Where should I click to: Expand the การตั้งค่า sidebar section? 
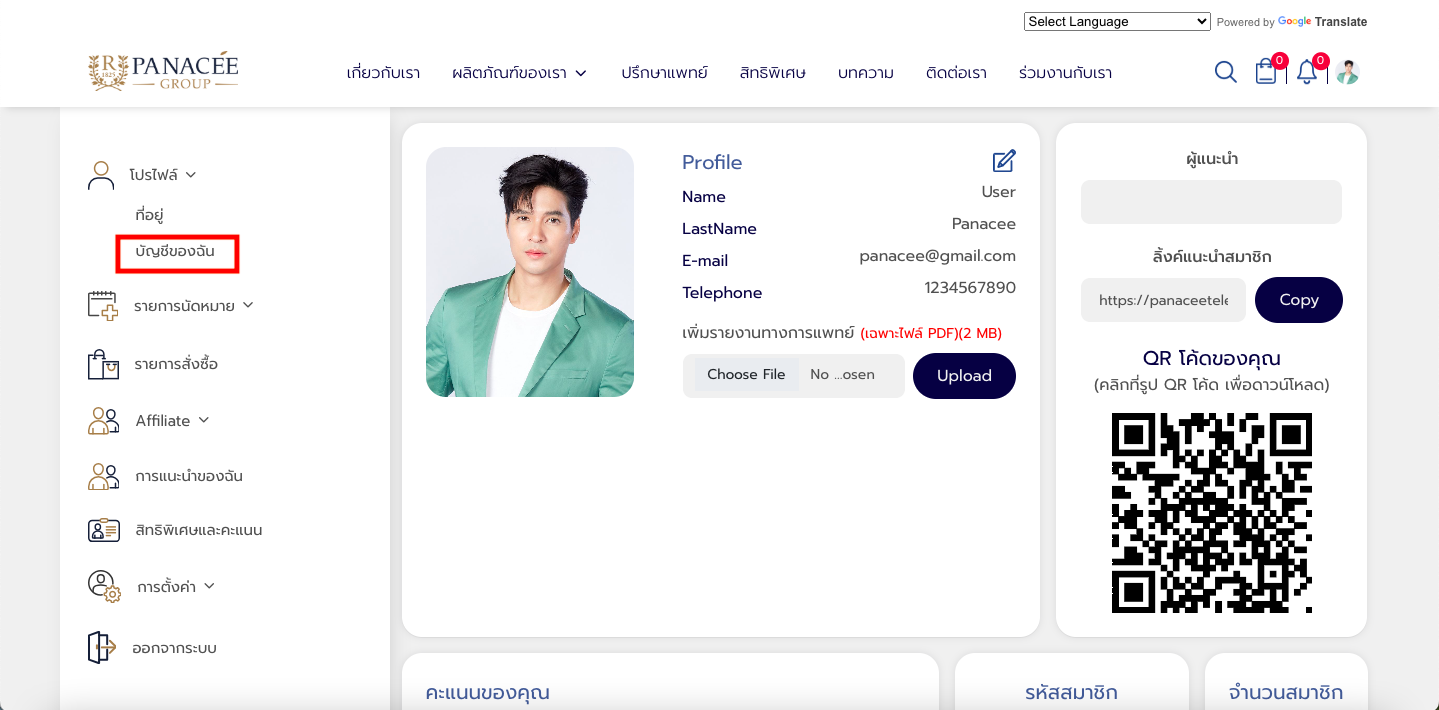tap(176, 586)
